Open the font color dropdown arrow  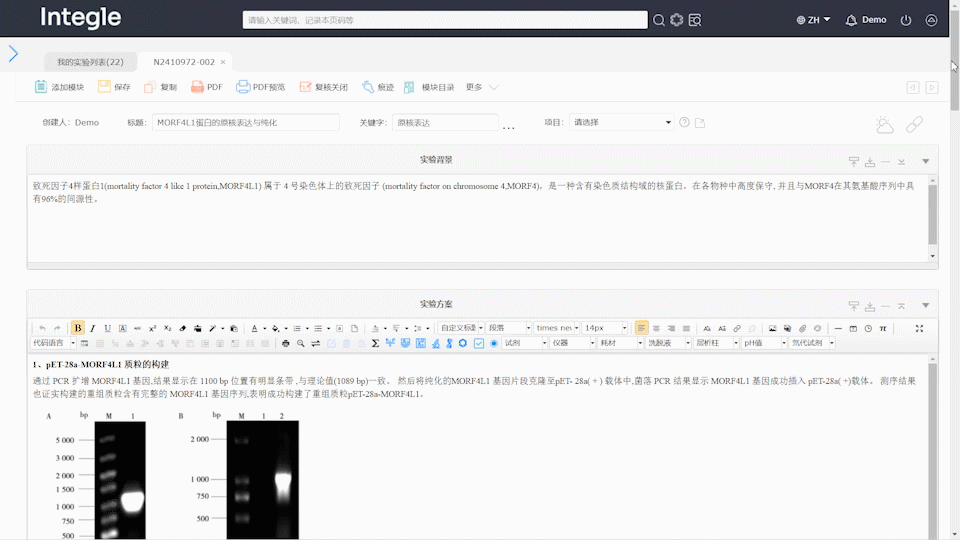point(264,329)
